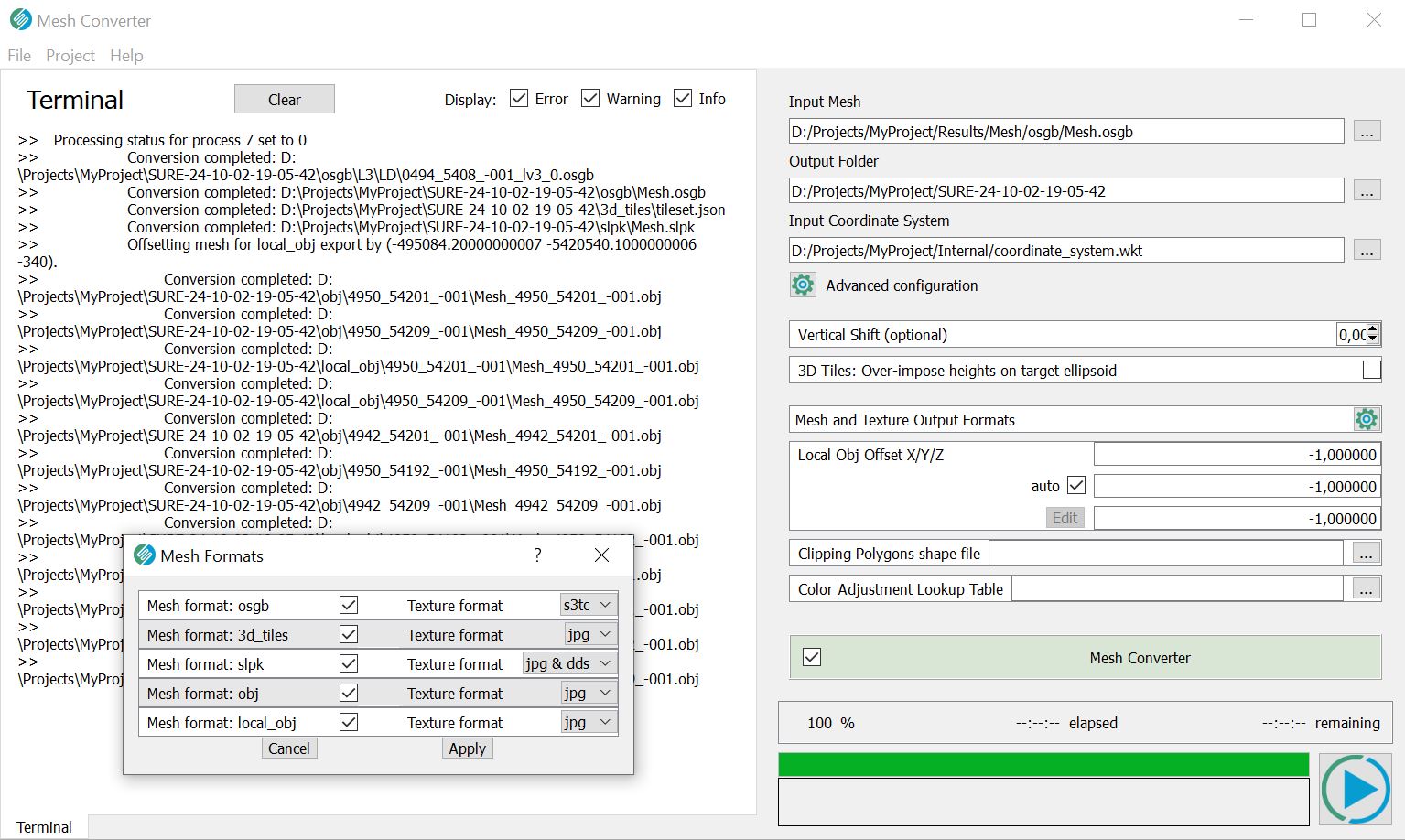This screenshot has height=840, width=1405.
Task: Start conversion with the play button
Action: tap(1356, 789)
